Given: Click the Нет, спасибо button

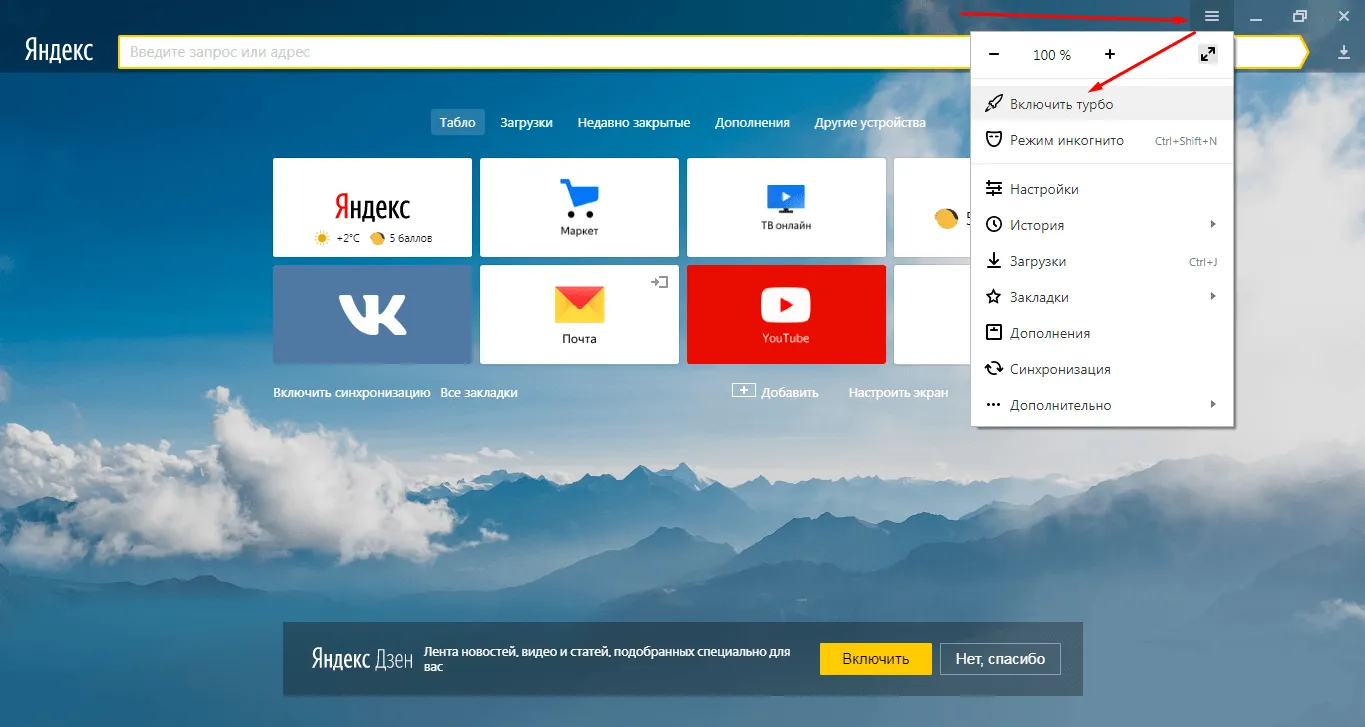Looking at the screenshot, I should (x=1000, y=659).
